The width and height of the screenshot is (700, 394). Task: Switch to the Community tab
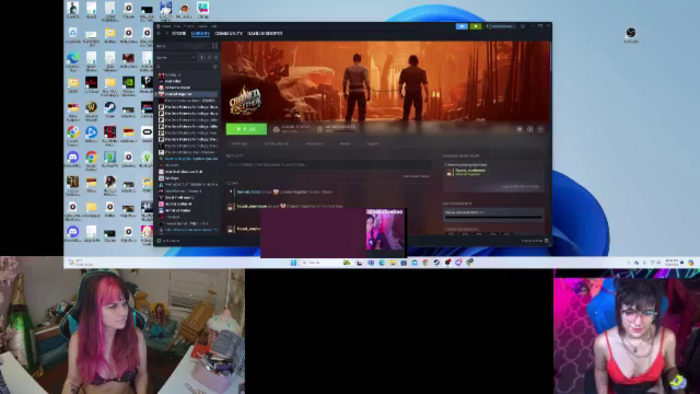[228, 33]
